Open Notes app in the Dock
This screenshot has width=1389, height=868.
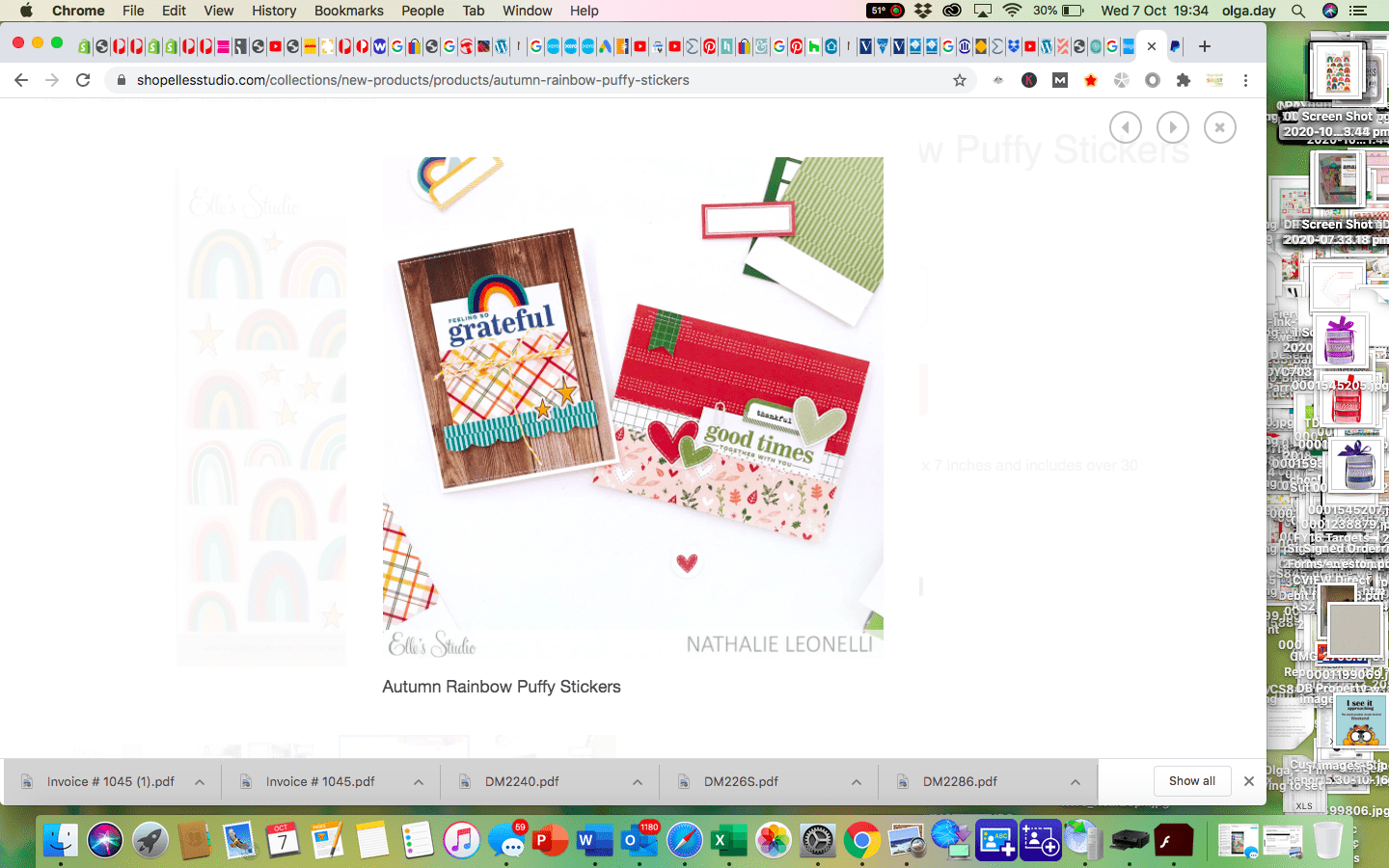[372, 841]
